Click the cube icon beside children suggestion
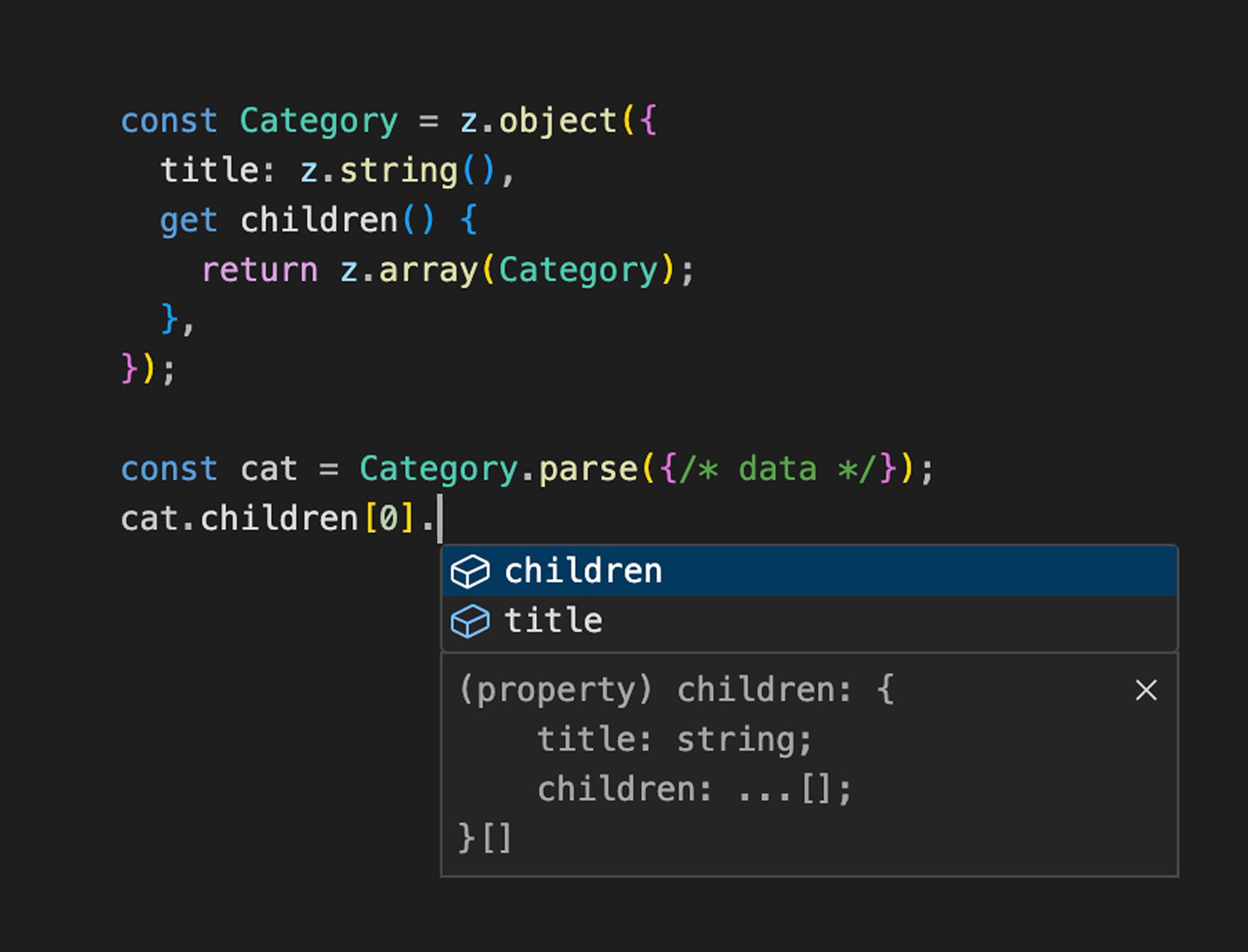The image size is (1248, 952). click(x=470, y=572)
